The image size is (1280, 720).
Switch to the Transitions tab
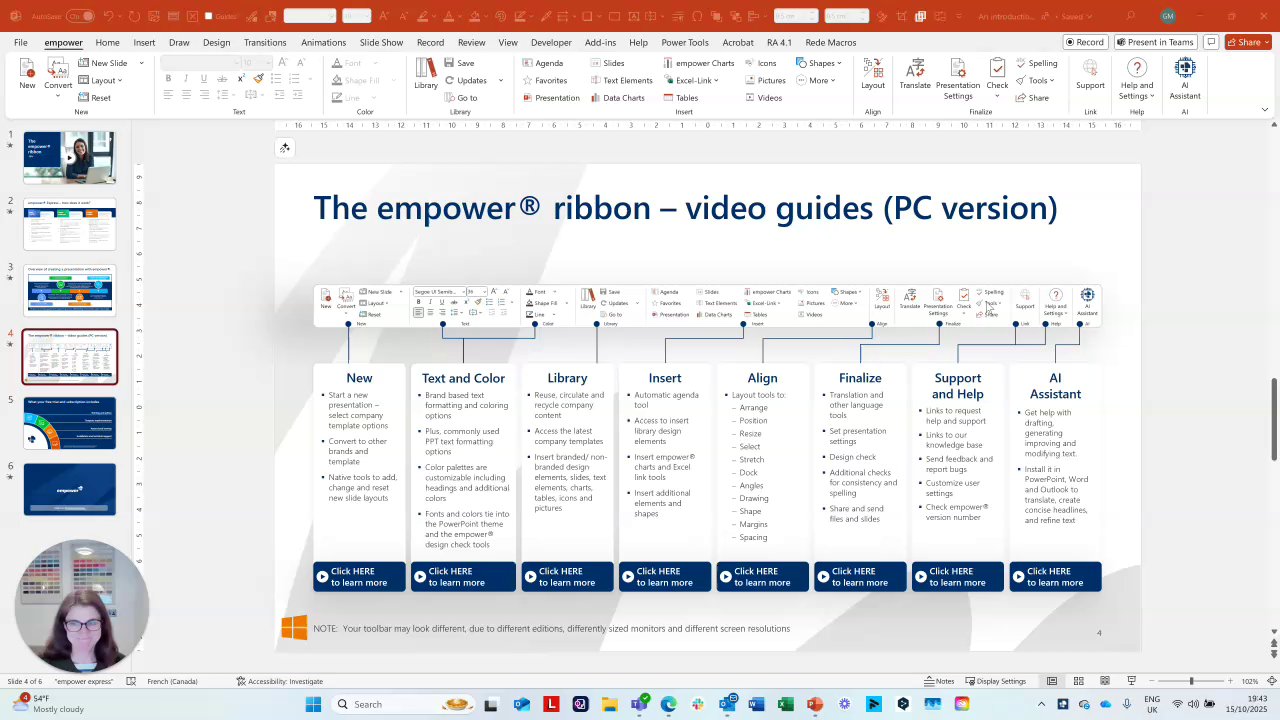point(265,42)
